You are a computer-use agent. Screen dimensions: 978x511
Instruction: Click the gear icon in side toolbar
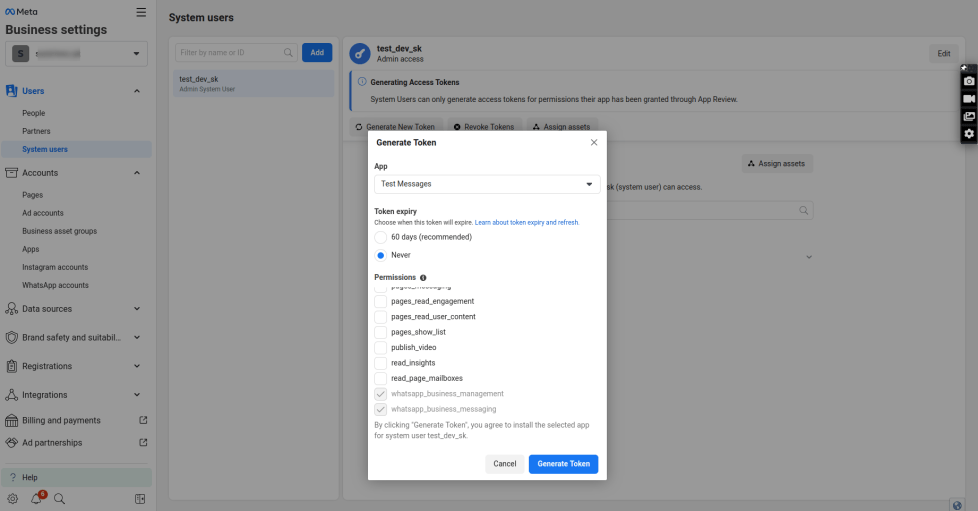coord(969,134)
